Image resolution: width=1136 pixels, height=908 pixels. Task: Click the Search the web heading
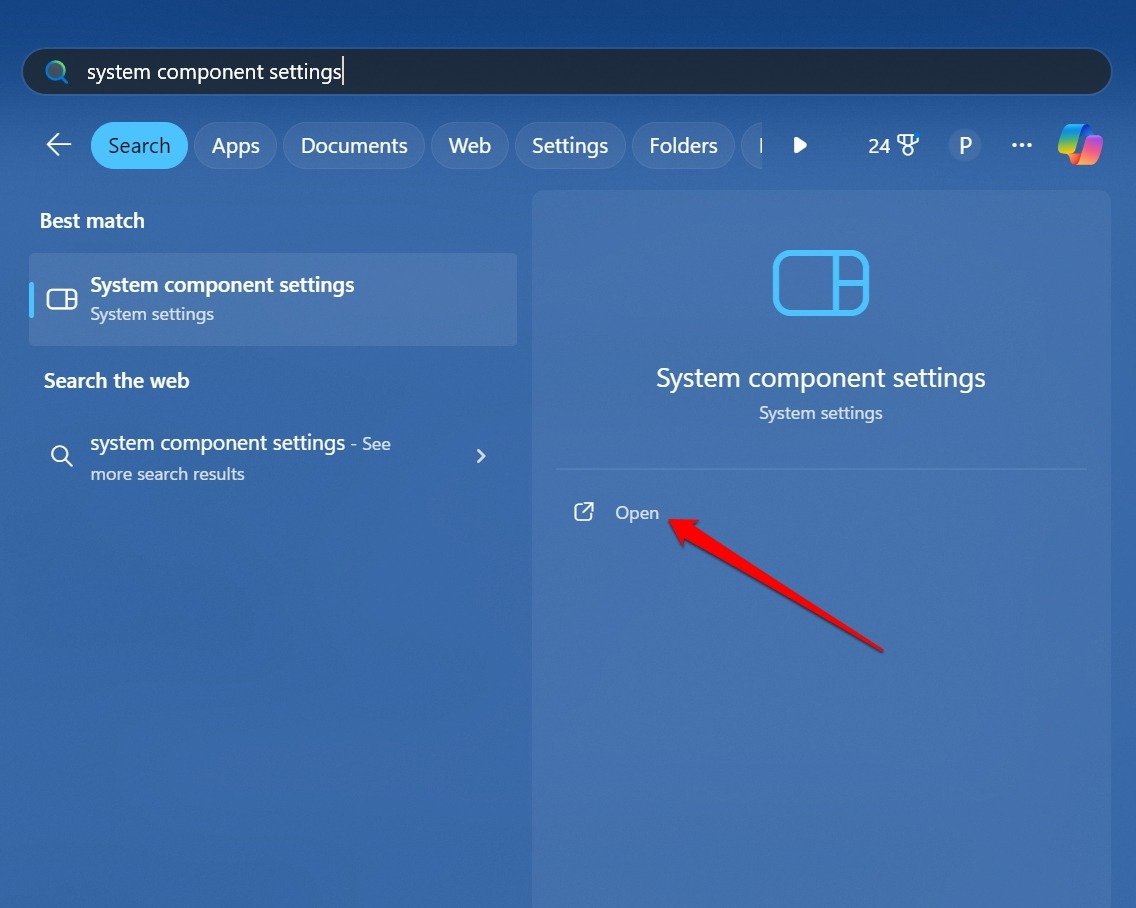pos(117,380)
